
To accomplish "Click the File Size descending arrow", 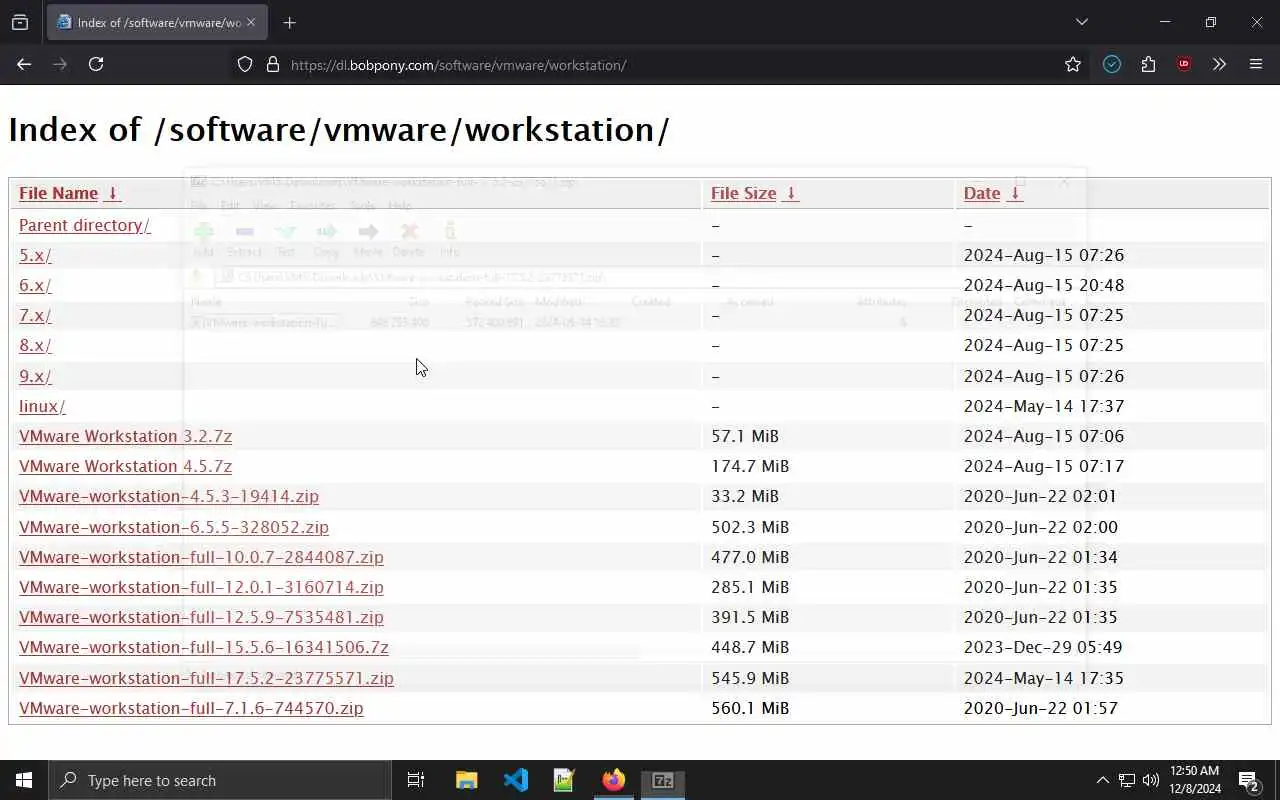I will click(x=791, y=193).
